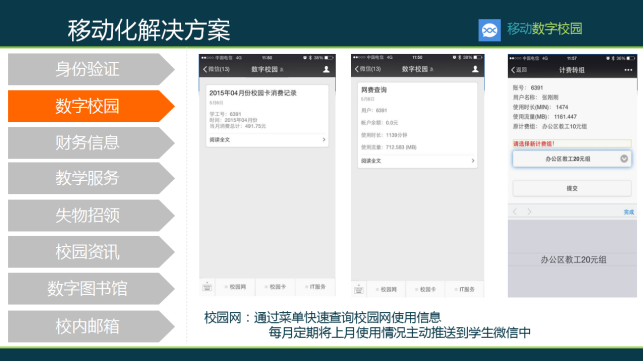Expand 阅读全文 in the 网费查询 card
The image size is (643, 361).
tap(417, 161)
